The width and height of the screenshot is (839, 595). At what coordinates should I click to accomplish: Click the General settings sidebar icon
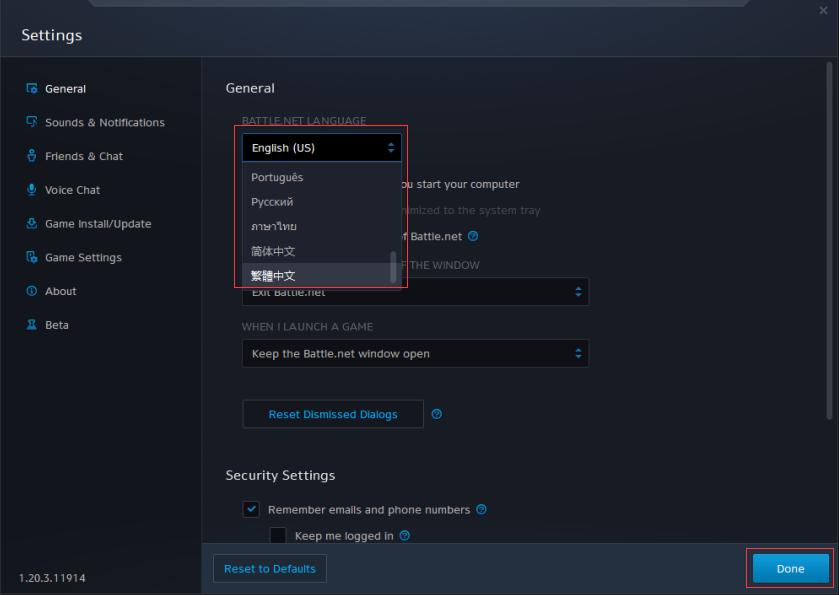(32, 89)
